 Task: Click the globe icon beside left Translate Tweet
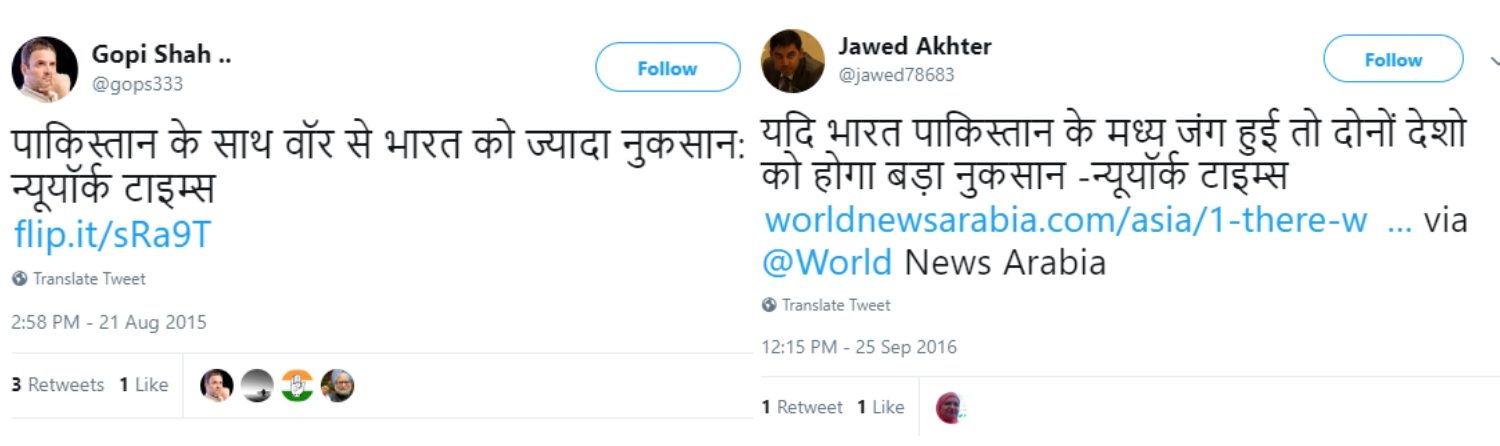pyautogui.click(x=20, y=279)
